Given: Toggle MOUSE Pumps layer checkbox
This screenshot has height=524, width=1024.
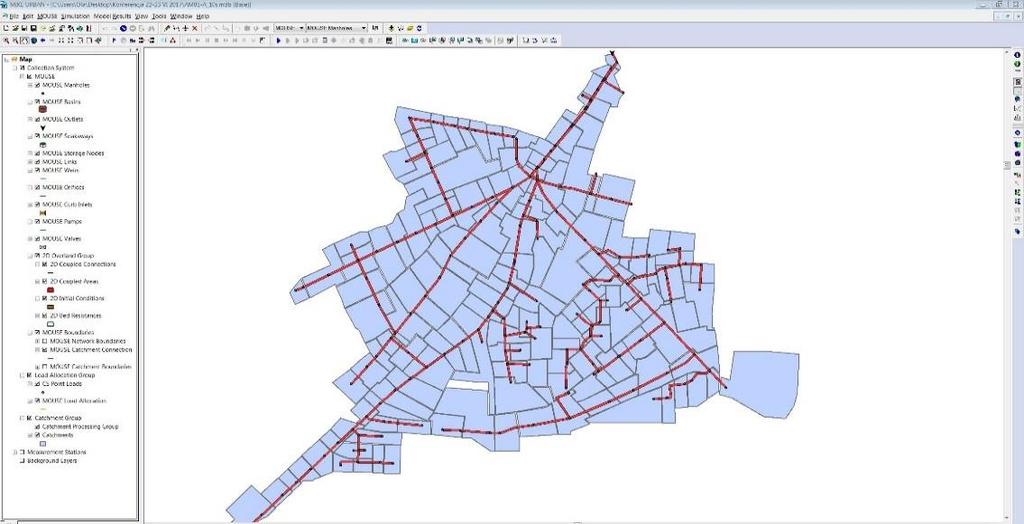Looking at the screenshot, I should (37, 221).
